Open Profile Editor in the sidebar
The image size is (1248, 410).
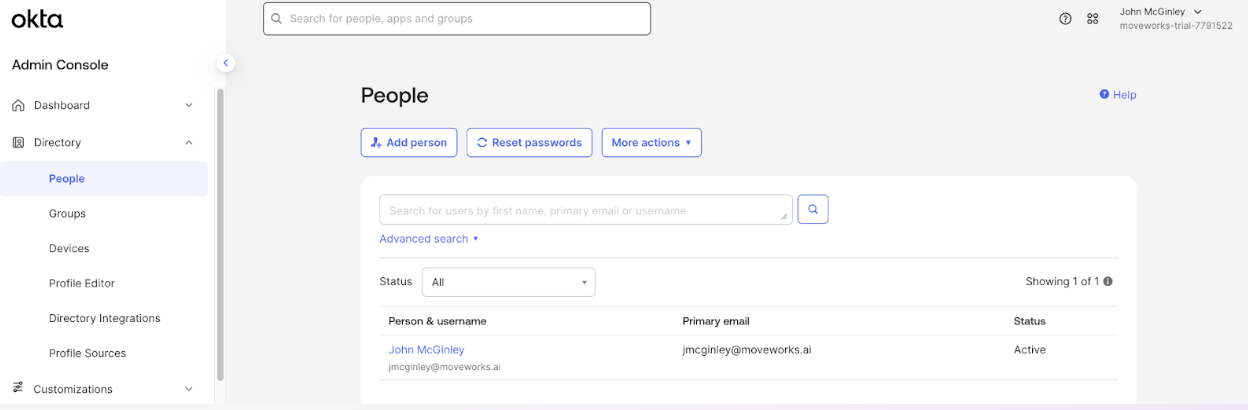pos(82,284)
